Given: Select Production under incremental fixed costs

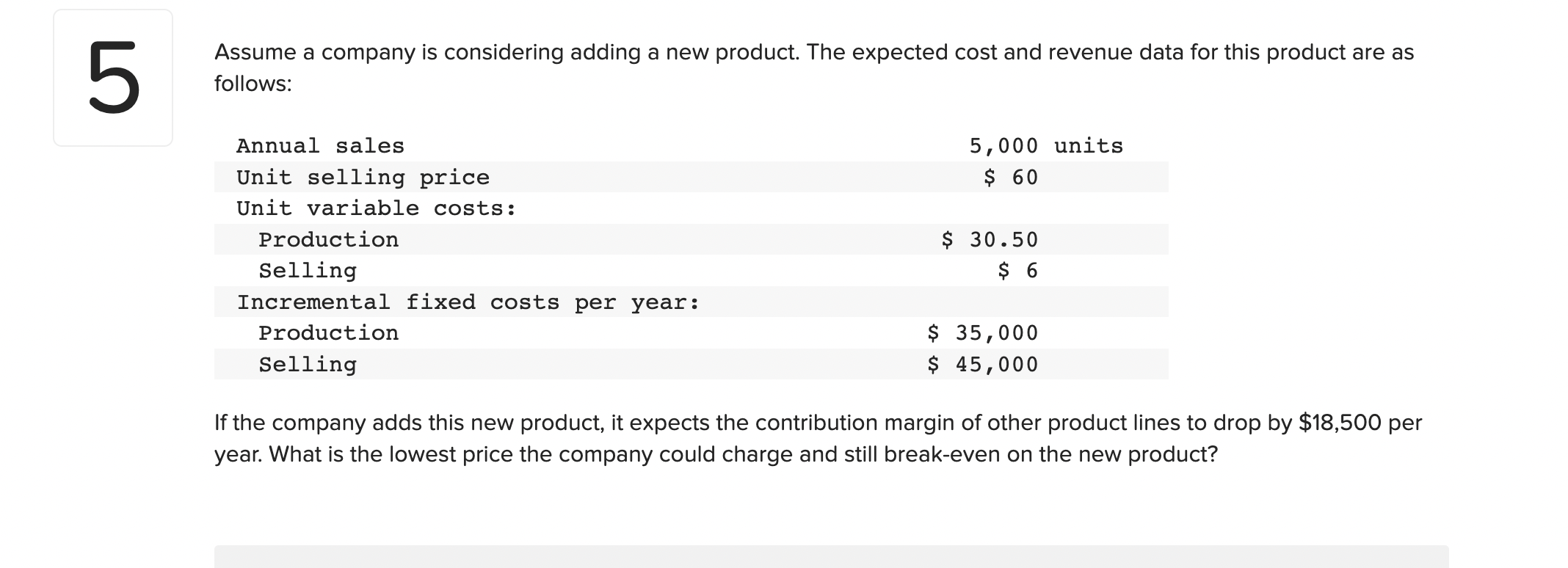Looking at the screenshot, I should [x=328, y=333].
